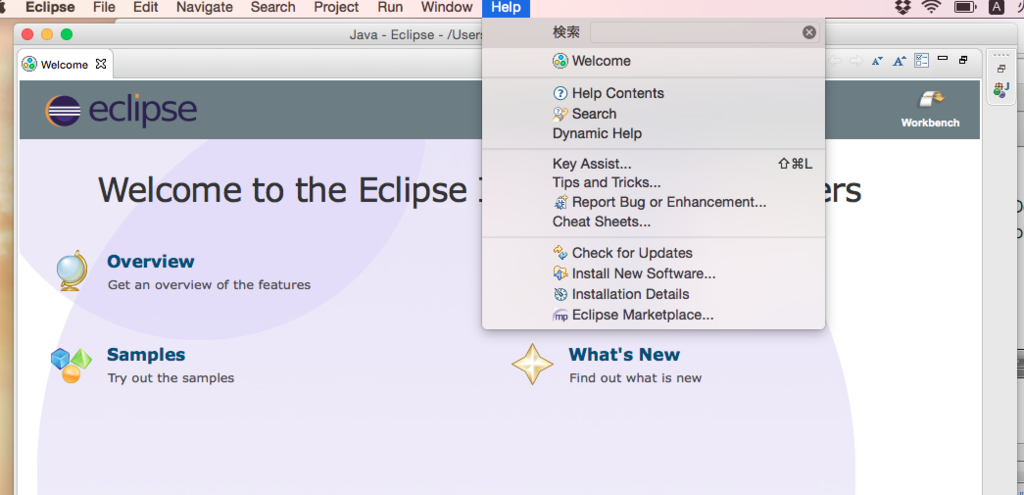Click the restore icon in right trim

1001,69
